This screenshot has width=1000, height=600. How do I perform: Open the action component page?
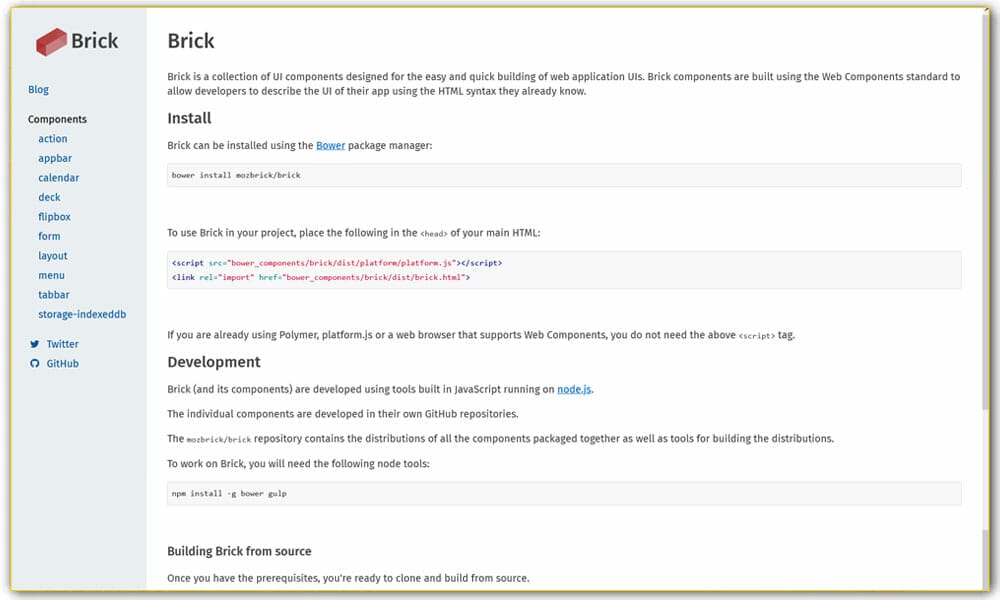point(52,138)
